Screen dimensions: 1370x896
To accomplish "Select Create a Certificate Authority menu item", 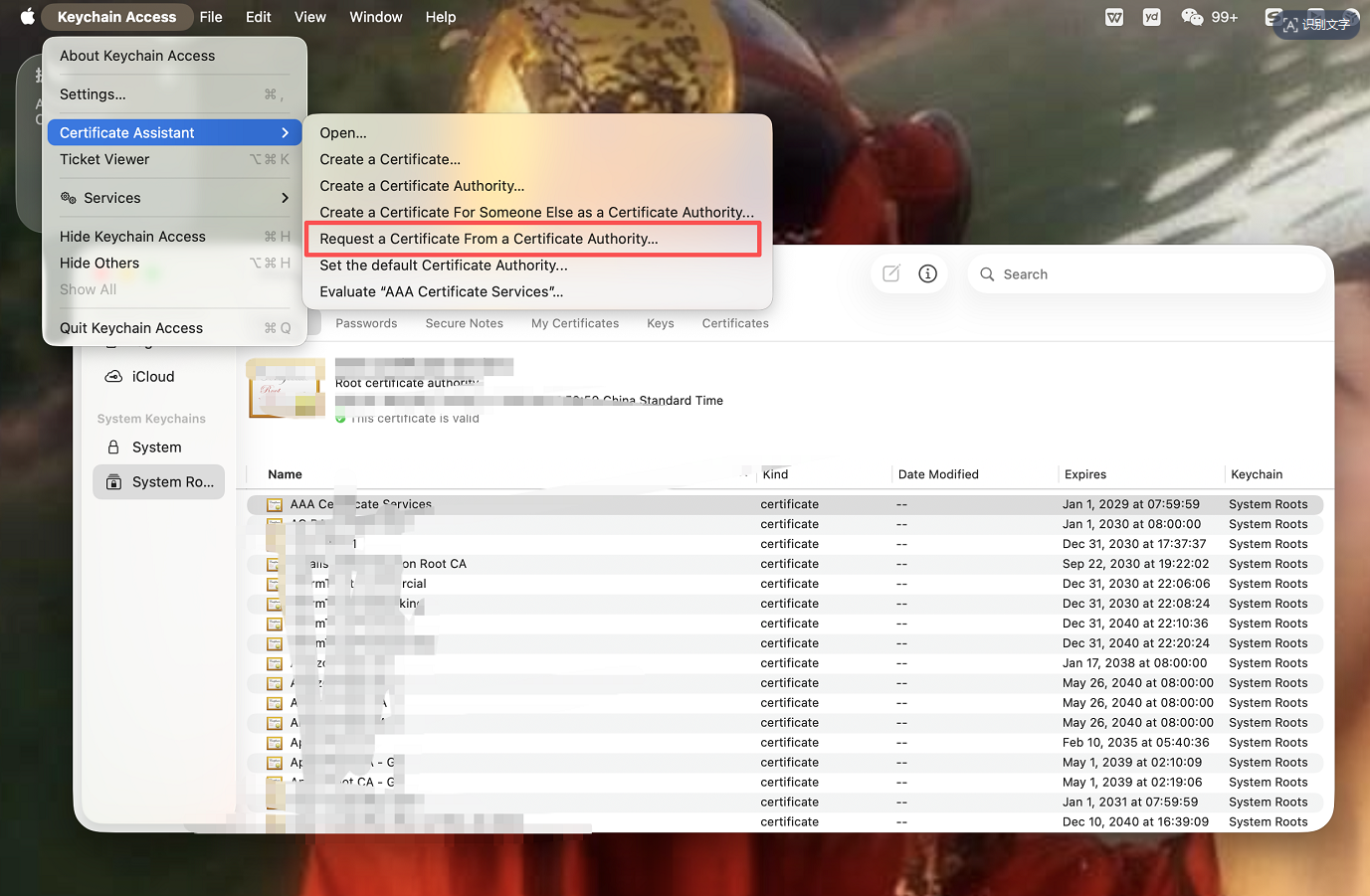I will (x=422, y=186).
